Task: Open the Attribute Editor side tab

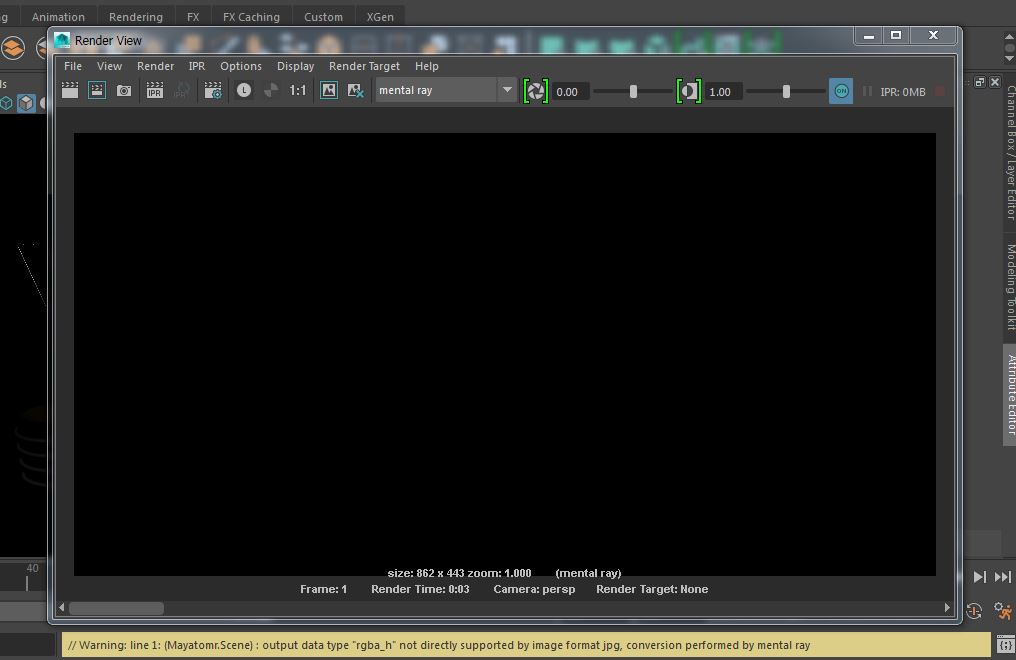Action: pyautogui.click(x=1010, y=395)
